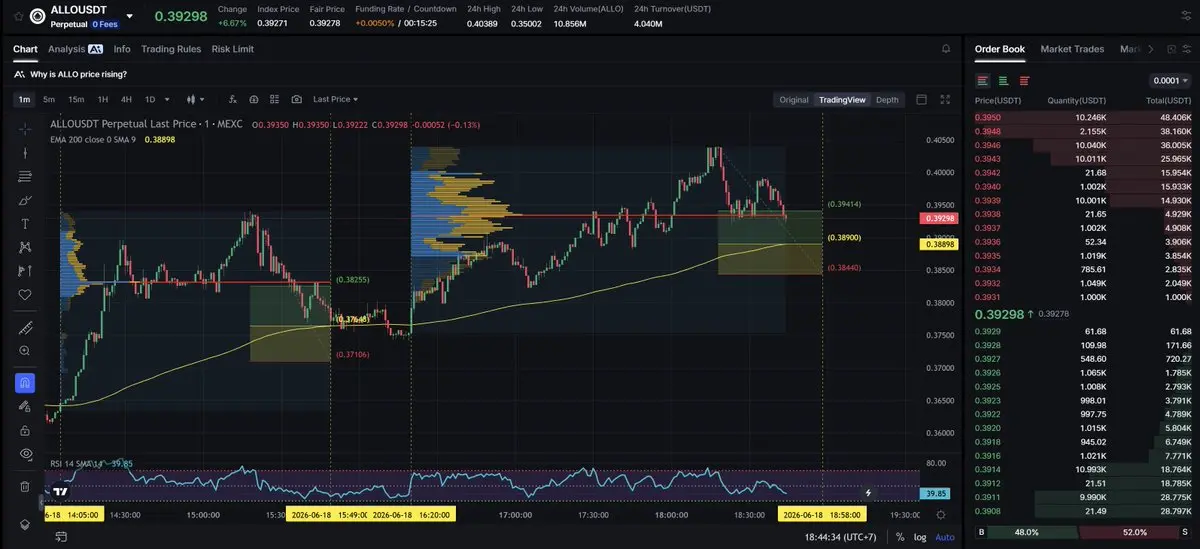Viewport: 1200px width, 549px height.
Task: Click the chart layout window icon
Action: click(921, 99)
